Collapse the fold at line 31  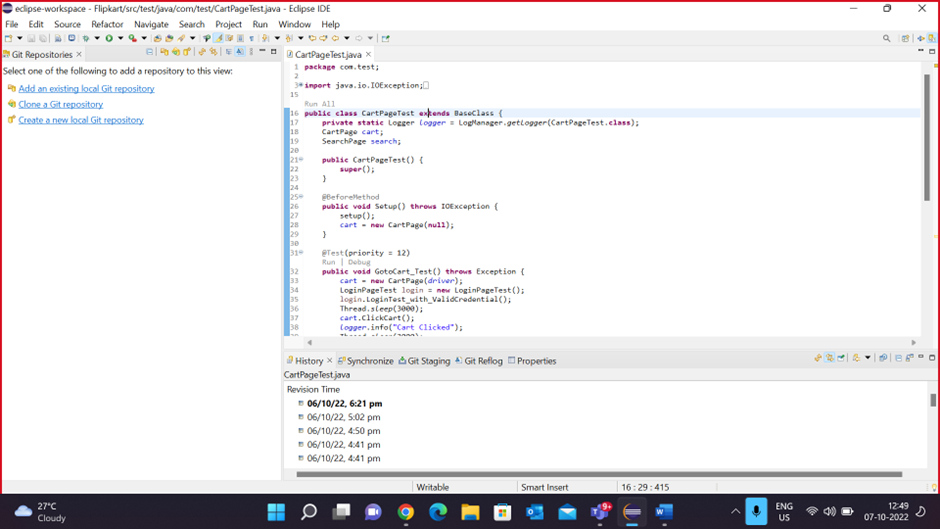301,253
